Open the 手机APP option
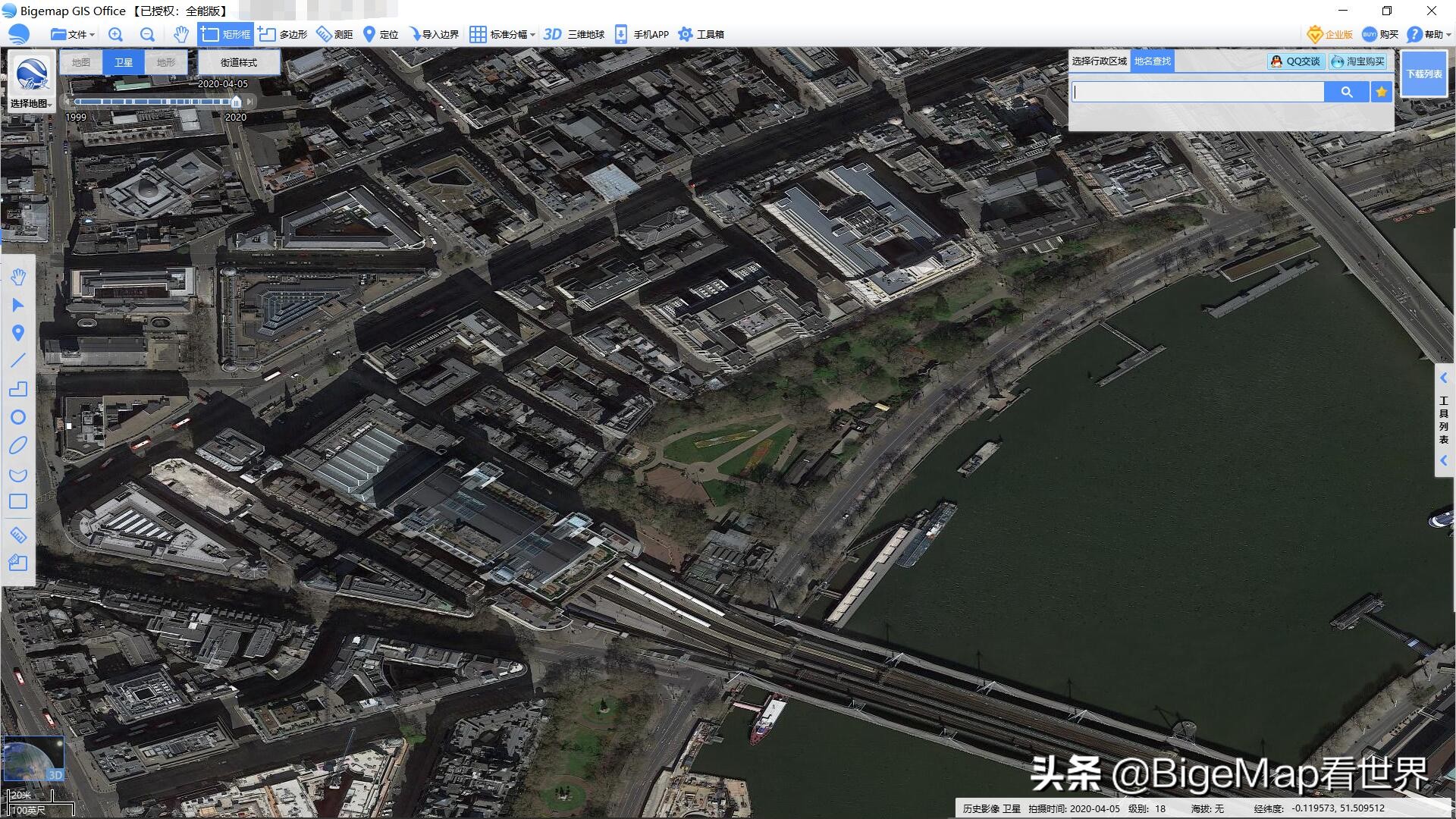The height and width of the screenshot is (819, 1456). (x=642, y=34)
